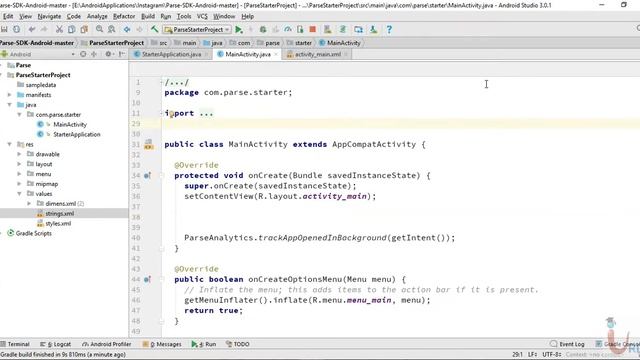The width and height of the screenshot is (640, 360).
Task: Sync project with Gradle files icon
Action: (x=343, y=29)
